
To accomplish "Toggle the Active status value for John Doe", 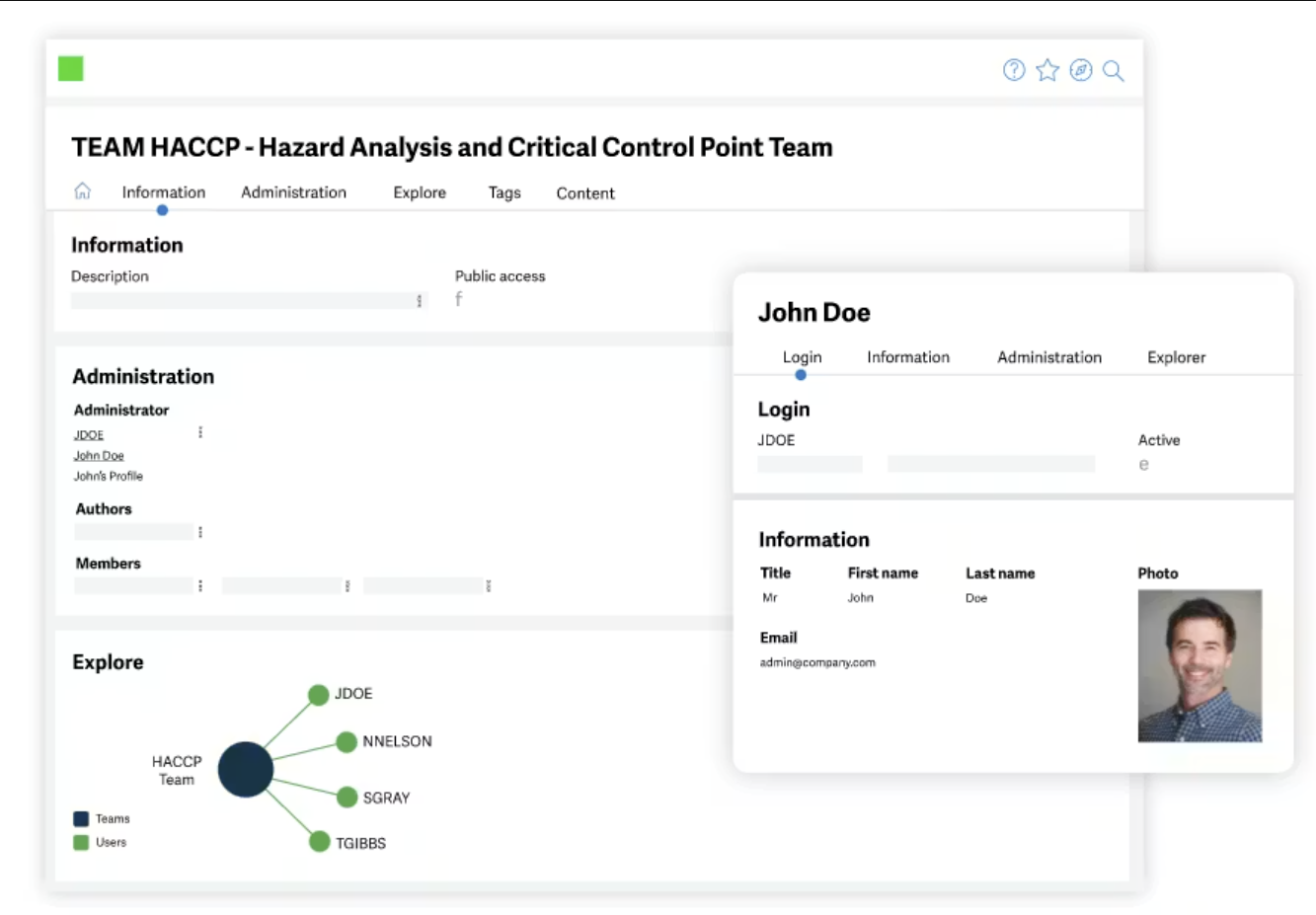I will [1143, 465].
